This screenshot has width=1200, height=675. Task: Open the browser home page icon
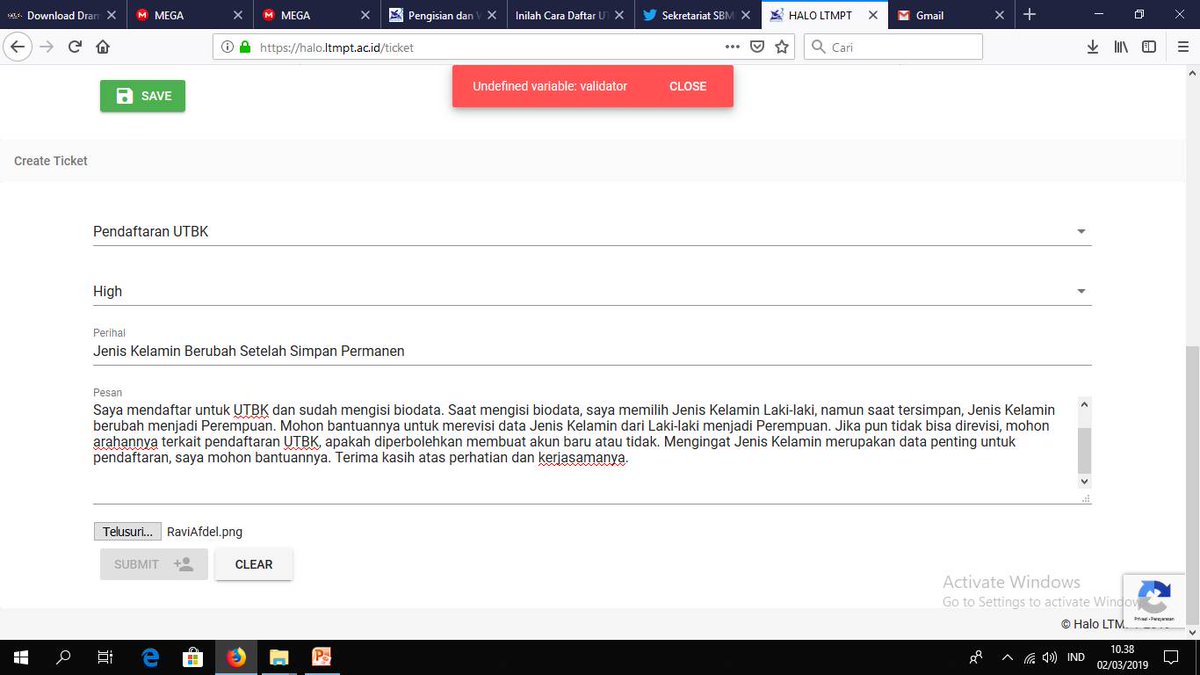tap(102, 47)
